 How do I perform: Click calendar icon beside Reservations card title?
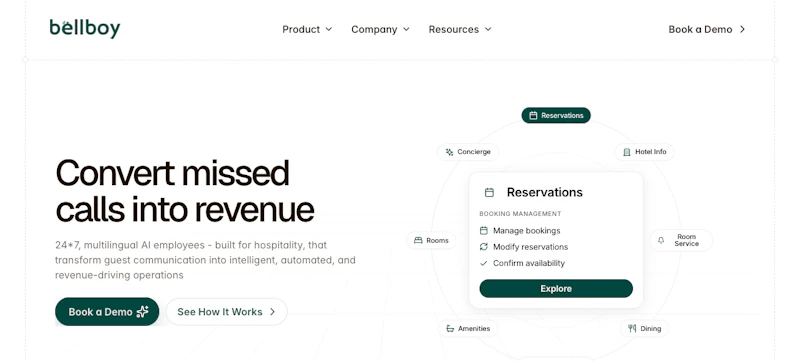pyautogui.click(x=489, y=192)
